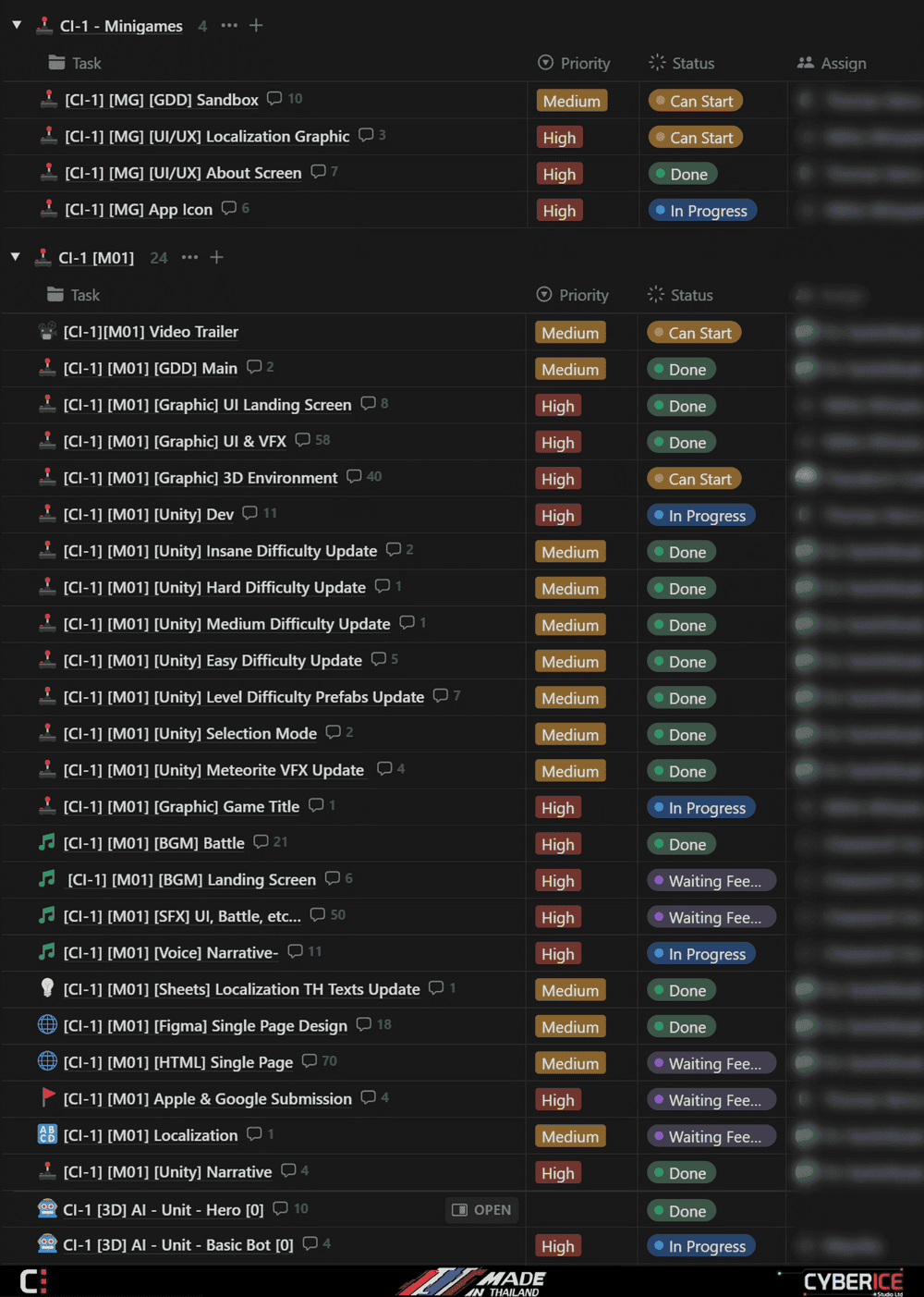Click the red flag icon for Apple & Google Submission
The image size is (924, 1297).
pos(48,1097)
